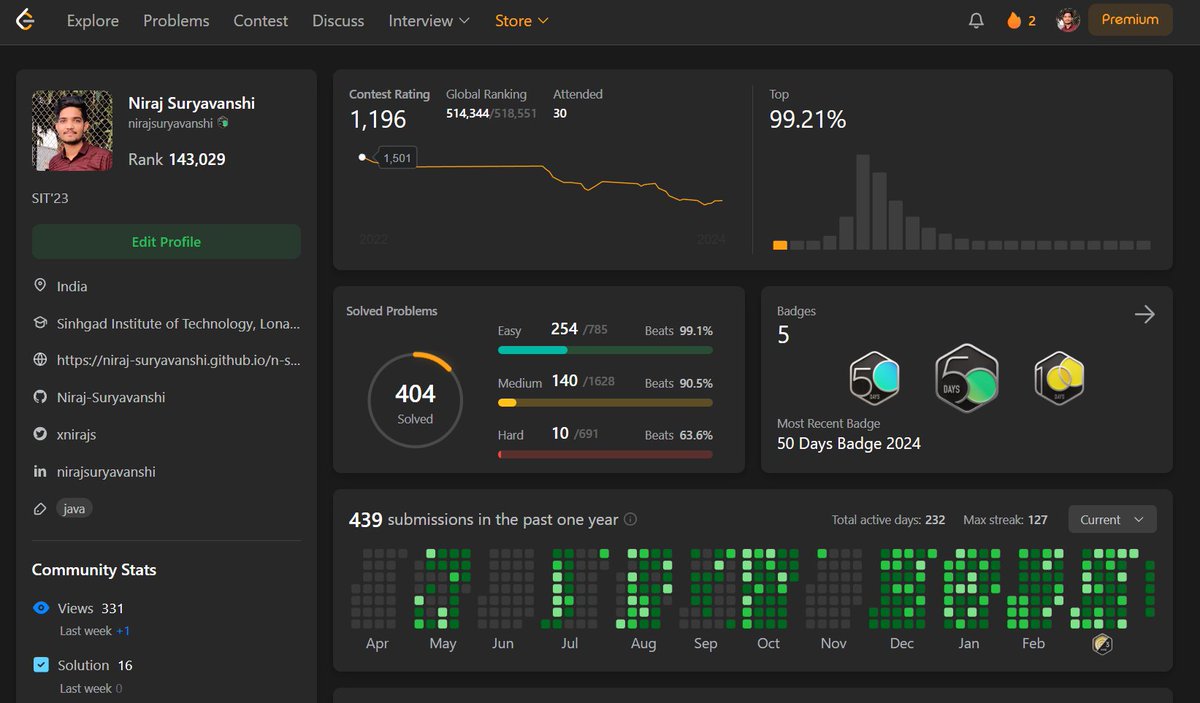
Task: Open the niraj-suryavanshi.github.io website link
Action: tap(179, 360)
